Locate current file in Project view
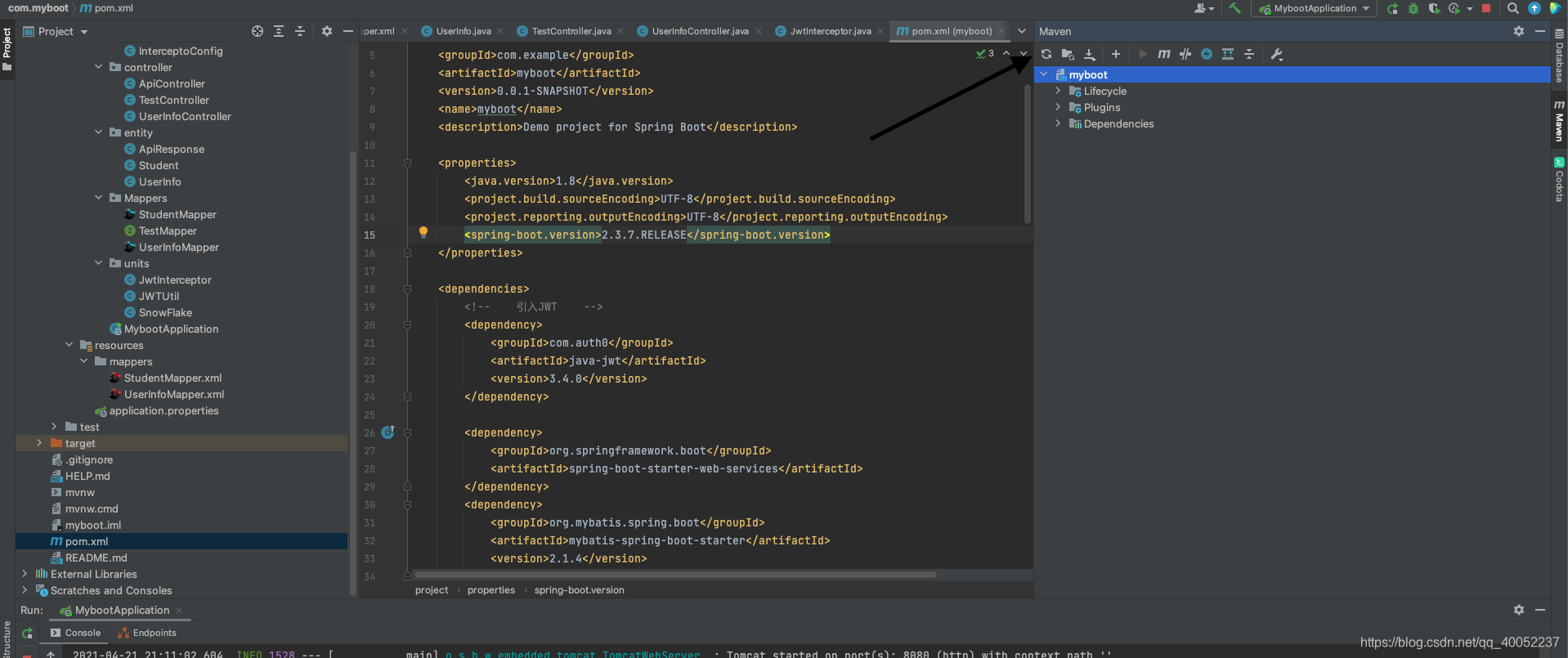The width and height of the screenshot is (1568, 658). point(258,31)
